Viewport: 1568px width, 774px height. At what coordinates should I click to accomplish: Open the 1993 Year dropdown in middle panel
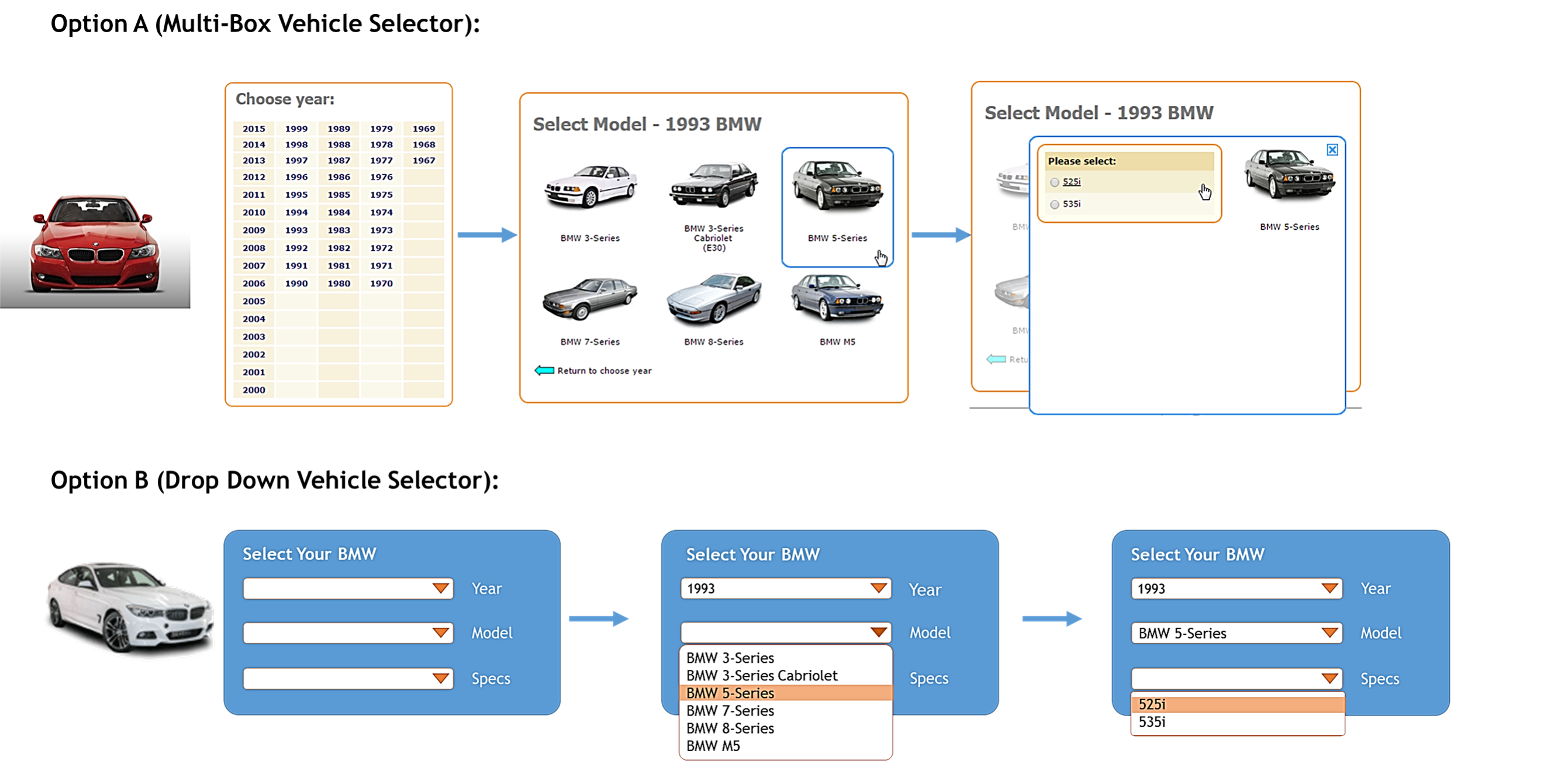click(786, 589)
